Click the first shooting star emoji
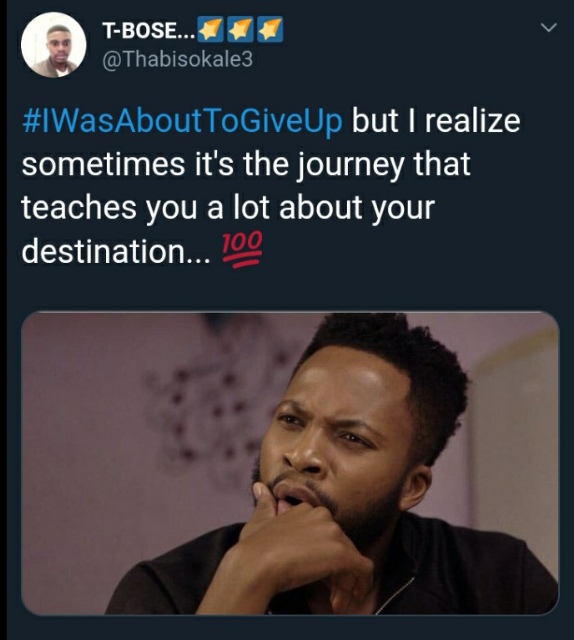574x640 pixels. [210, 29]
